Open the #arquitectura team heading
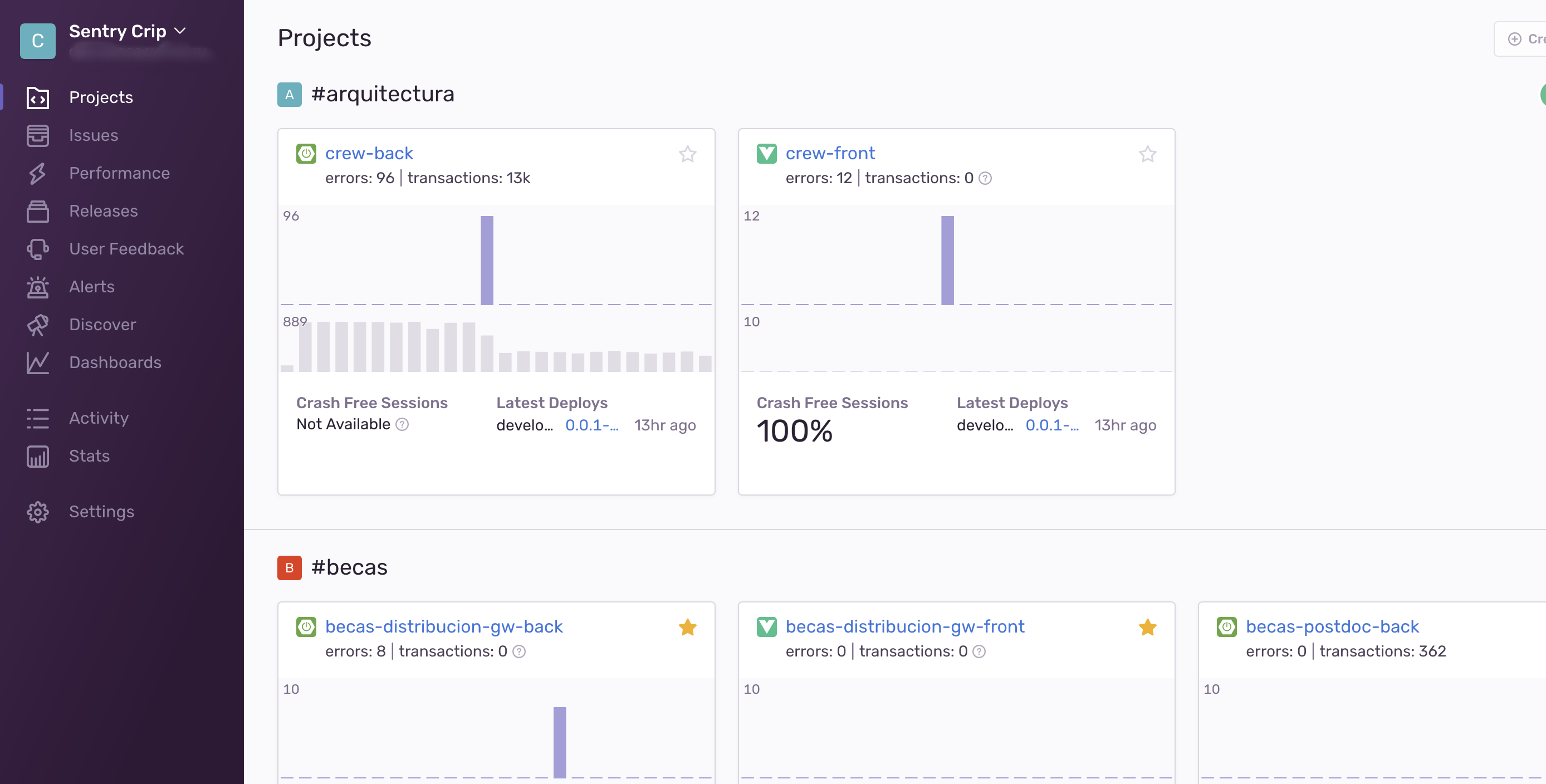 pyautogui.click(x=382, y=94)
